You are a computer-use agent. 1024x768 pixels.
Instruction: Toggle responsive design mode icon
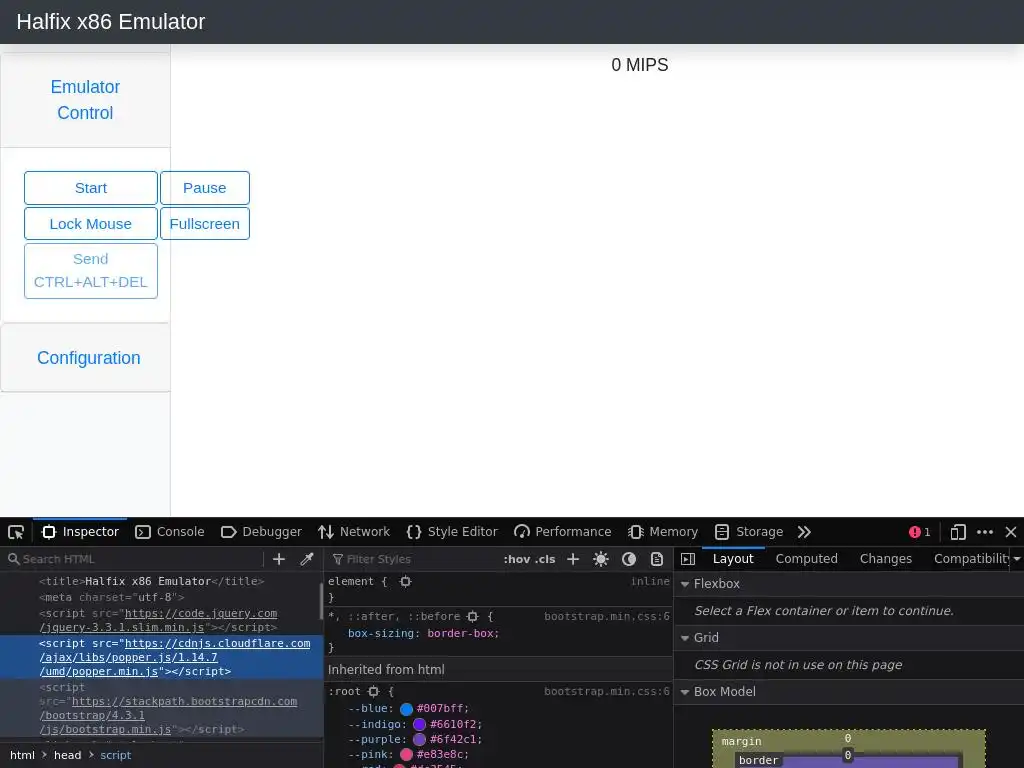coord(958,532)
